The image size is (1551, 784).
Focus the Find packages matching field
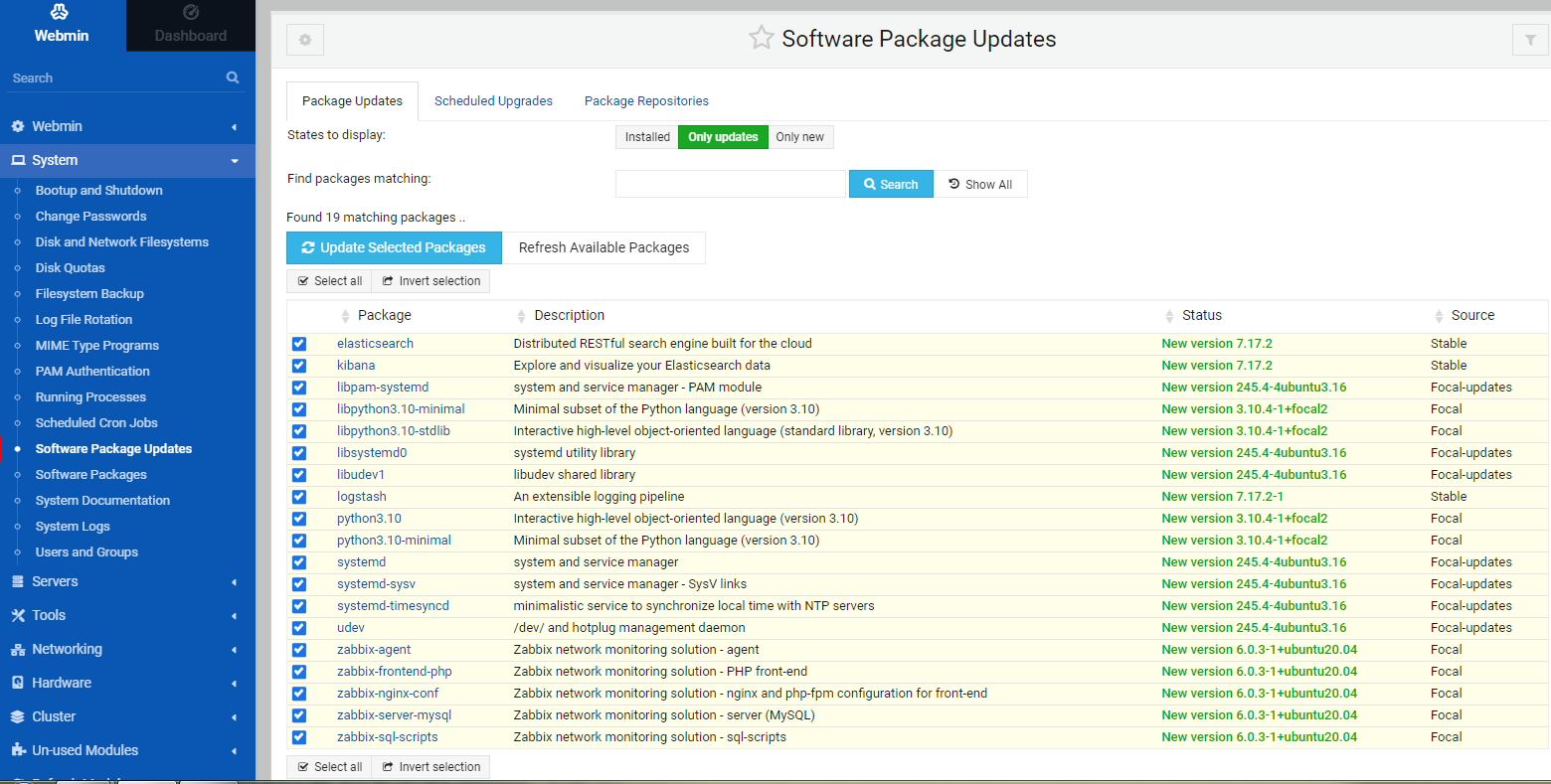[x=731, y=184]
